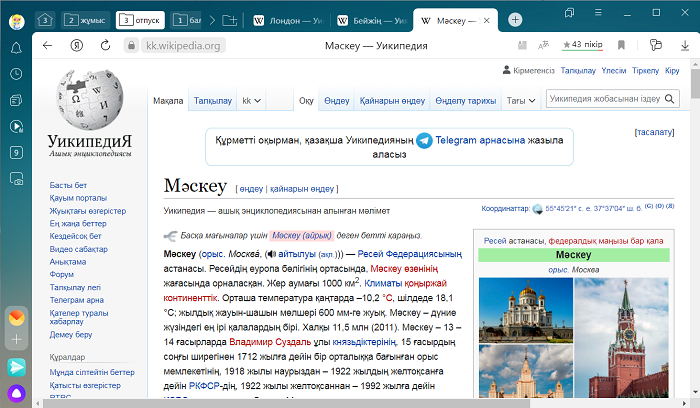Bookmark this page
The height and width of the screenshot is (408, 700).
click(621, 45)
